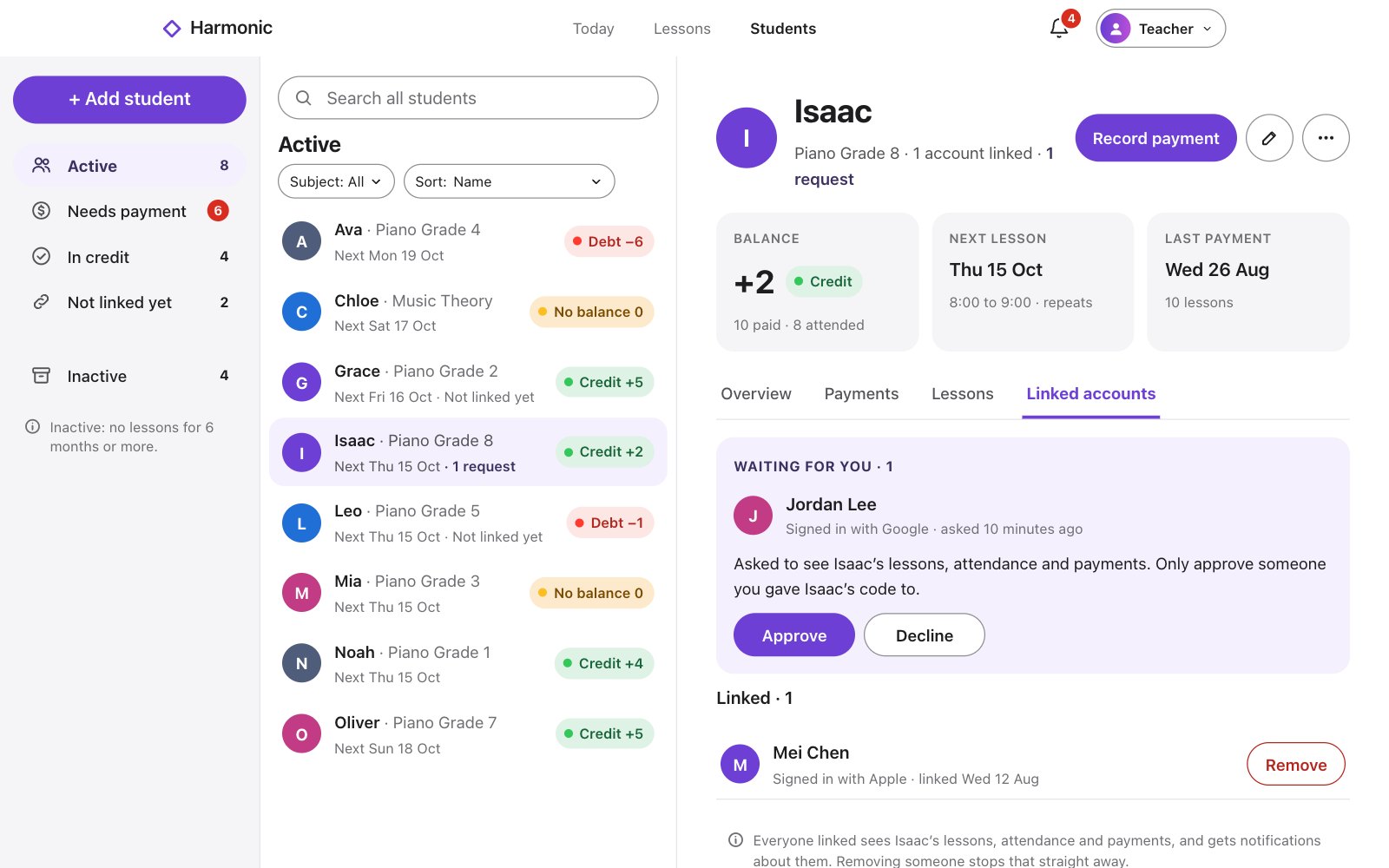The height and width of the screenshot is (868, 1389).
Task: Click Mei Chen's avatar icon
Action: pos(740,765)
